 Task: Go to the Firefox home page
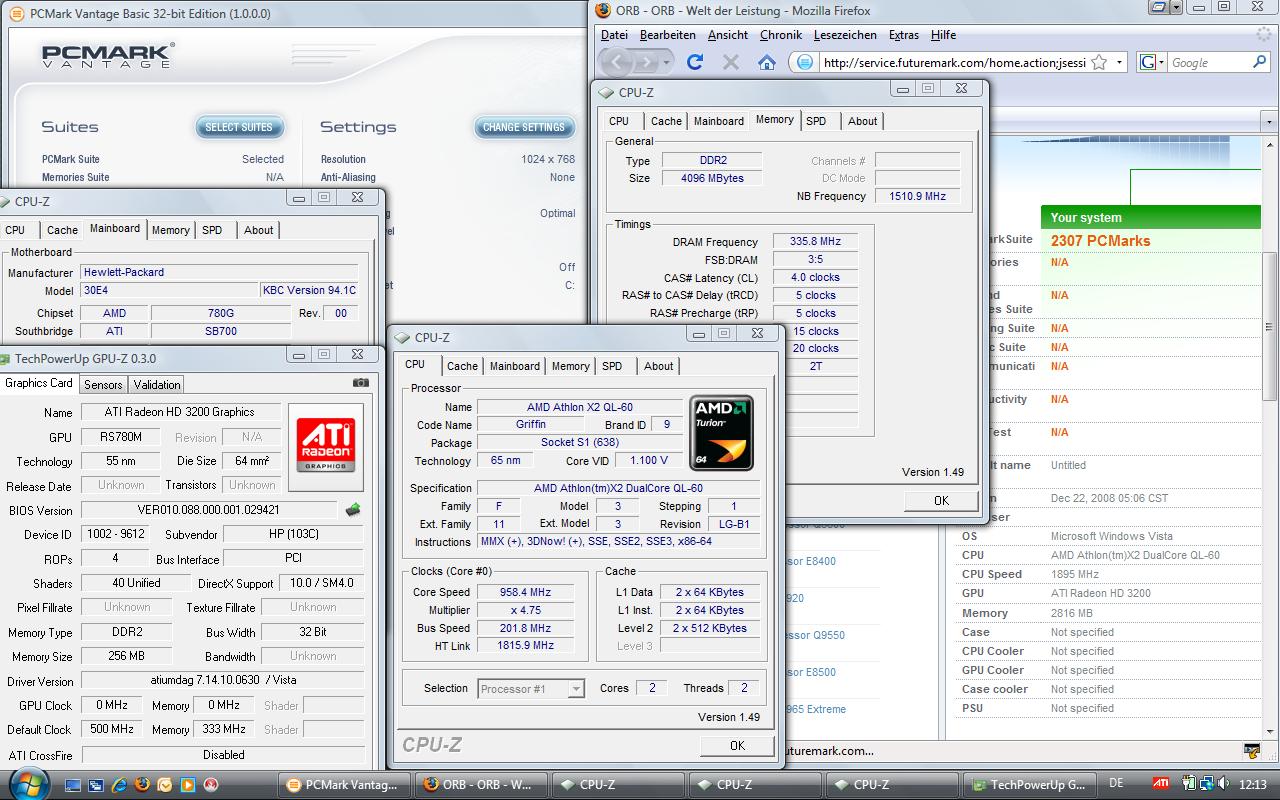pyautogui.click(x=767, y=62)
